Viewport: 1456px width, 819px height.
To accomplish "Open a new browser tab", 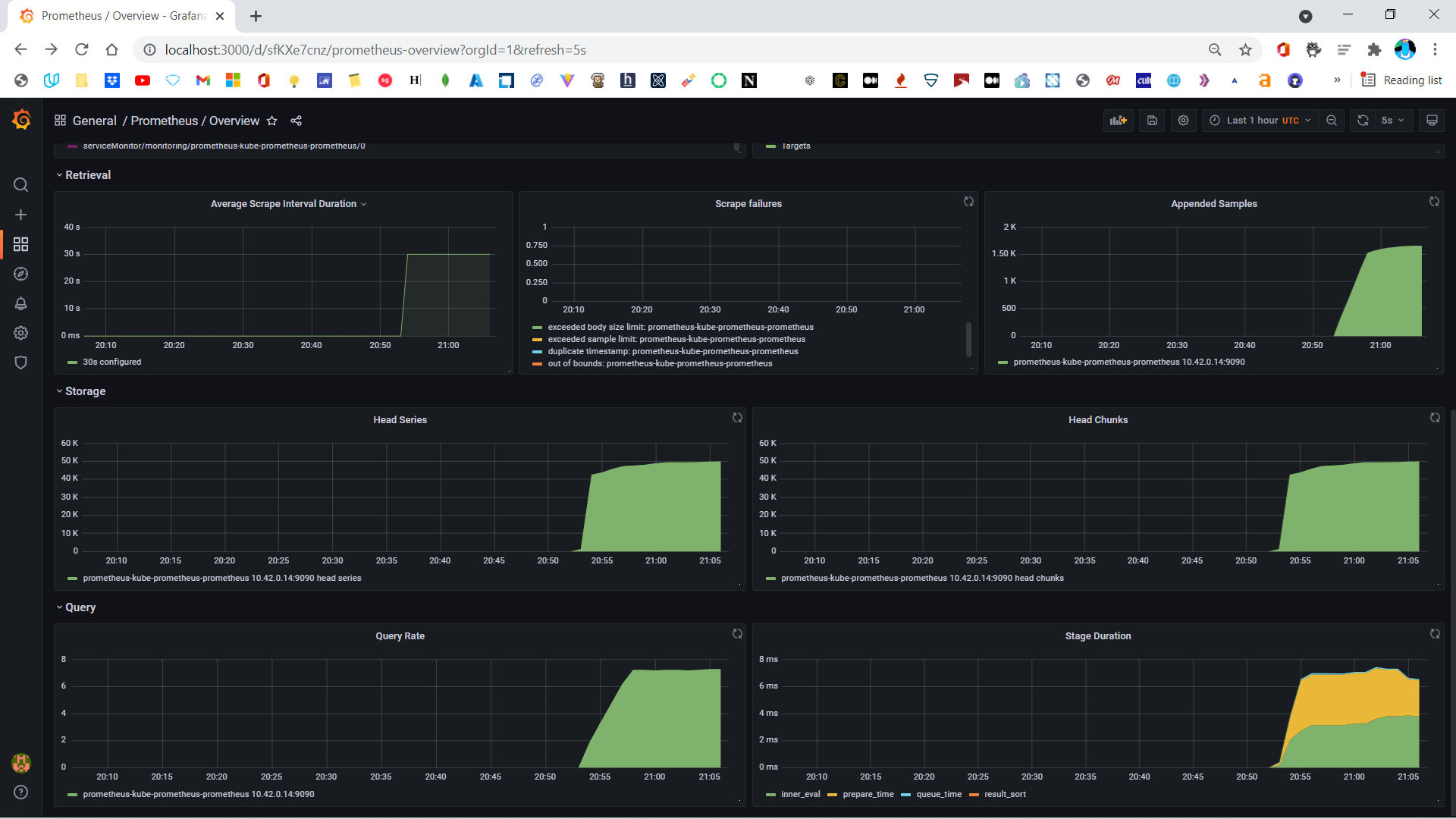I will (x=256, y=16).
